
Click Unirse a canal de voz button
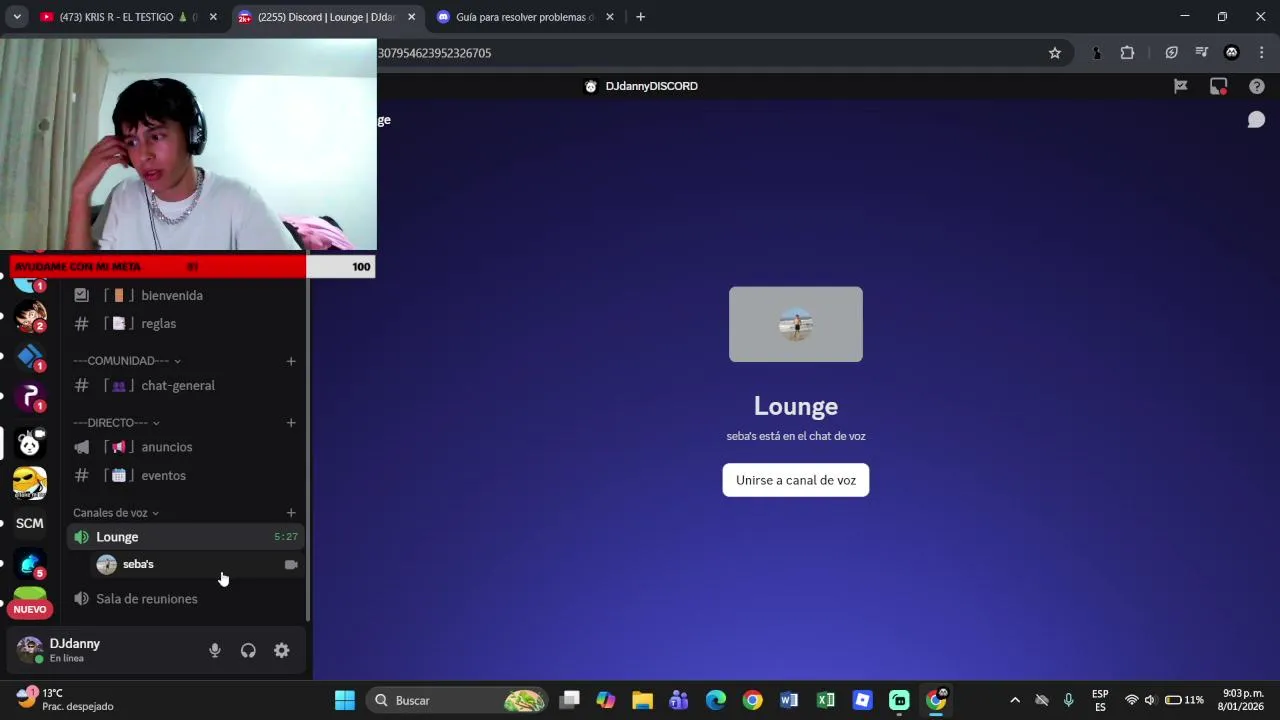click(796, 480)
